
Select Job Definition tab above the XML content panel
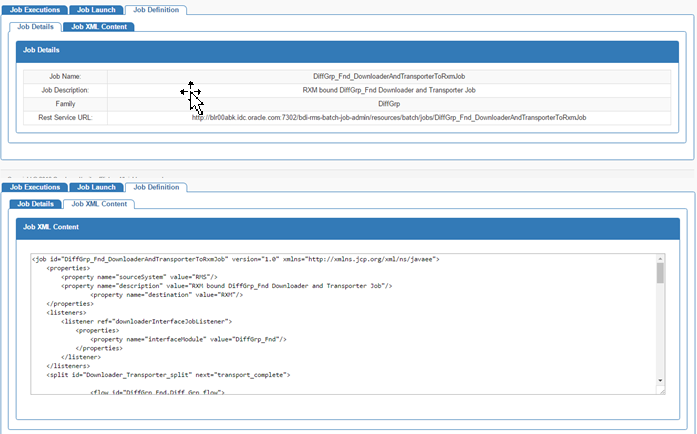tap(156, 187)
